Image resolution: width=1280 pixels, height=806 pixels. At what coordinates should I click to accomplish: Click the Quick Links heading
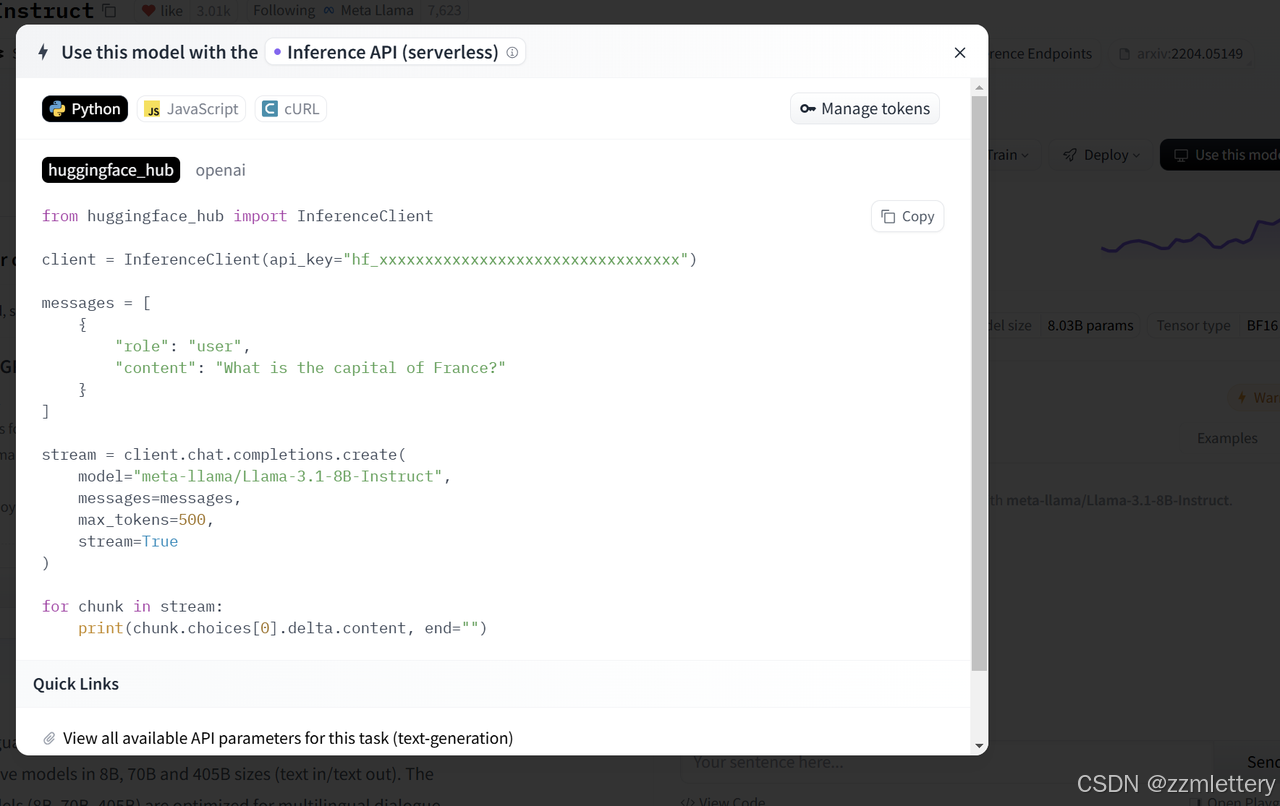[76, 684]
